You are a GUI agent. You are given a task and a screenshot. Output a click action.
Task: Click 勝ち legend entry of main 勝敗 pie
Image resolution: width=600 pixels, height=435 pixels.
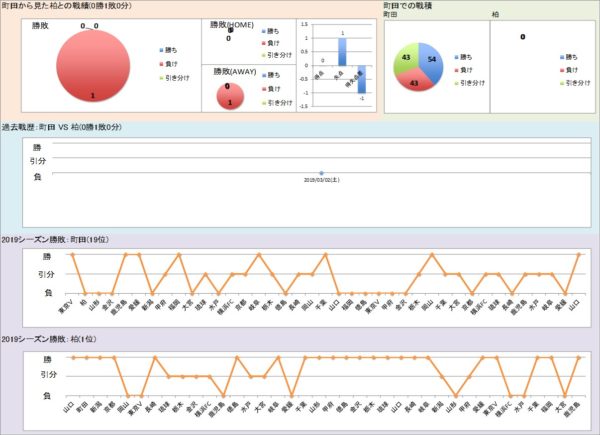168,50
